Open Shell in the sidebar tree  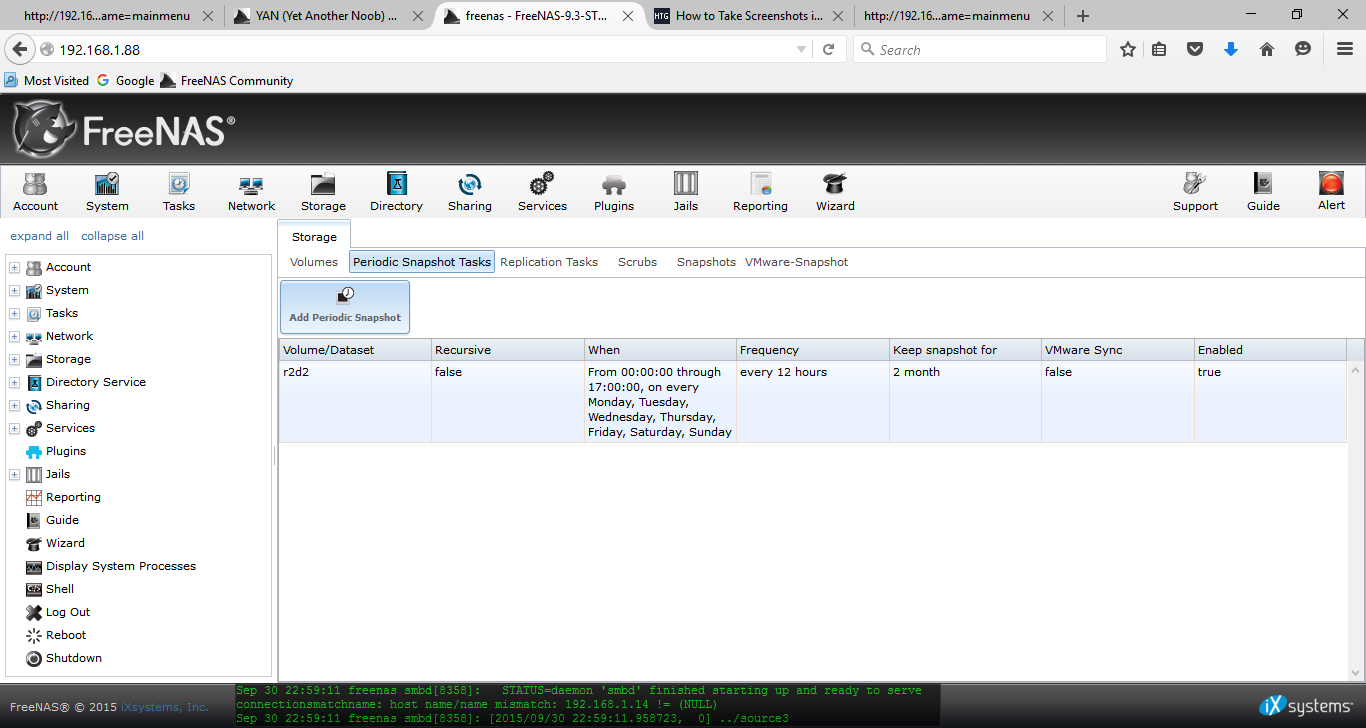coord(60,589)
